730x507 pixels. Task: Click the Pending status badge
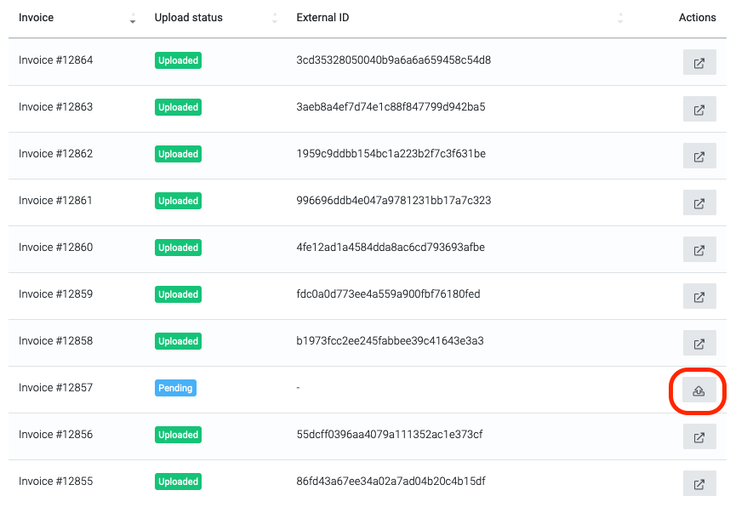point(175,388)
